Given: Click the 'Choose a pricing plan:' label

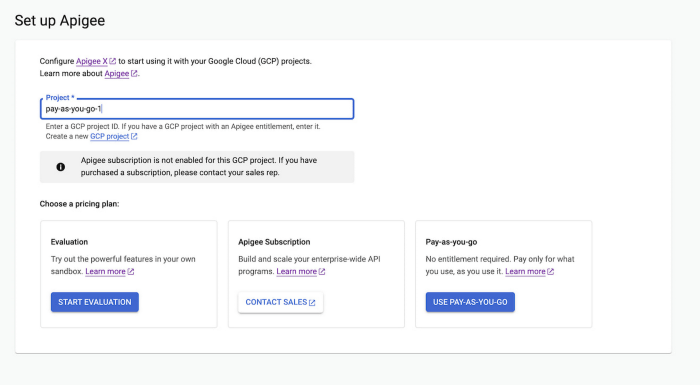Looking at the screenshot, I should click(x=79, y=204).
